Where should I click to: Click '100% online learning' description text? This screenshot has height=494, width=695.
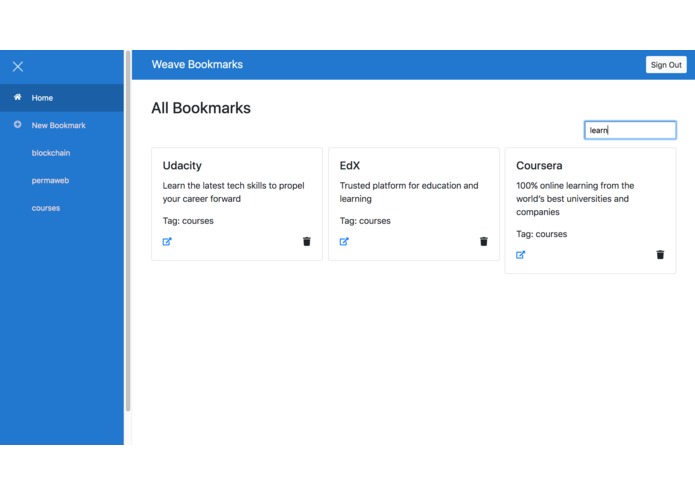click(x=575, y=198)
